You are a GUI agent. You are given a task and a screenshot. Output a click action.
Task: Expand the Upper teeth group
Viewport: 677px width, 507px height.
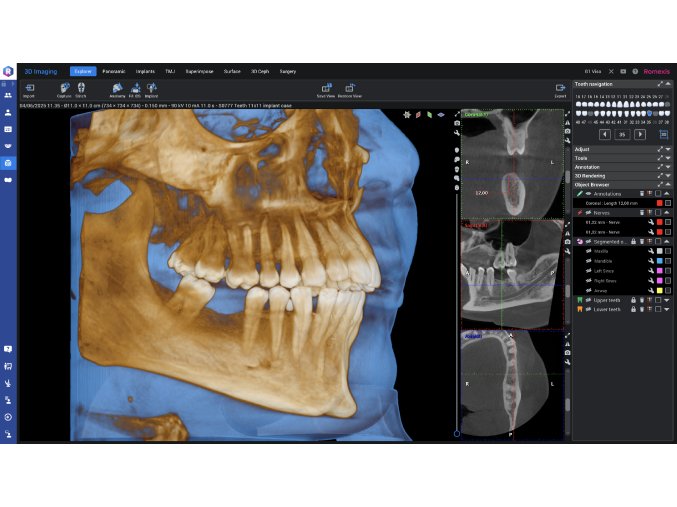(667, 300)
